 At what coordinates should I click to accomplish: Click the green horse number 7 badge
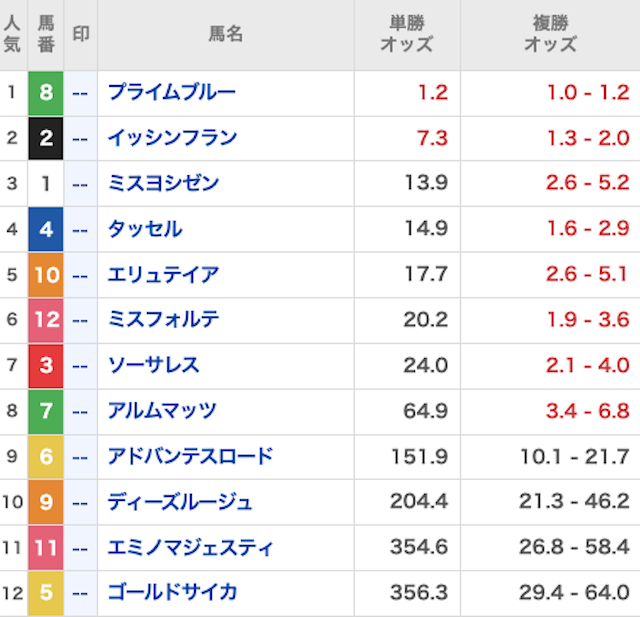pyautogui.click(x=46, y=411)
